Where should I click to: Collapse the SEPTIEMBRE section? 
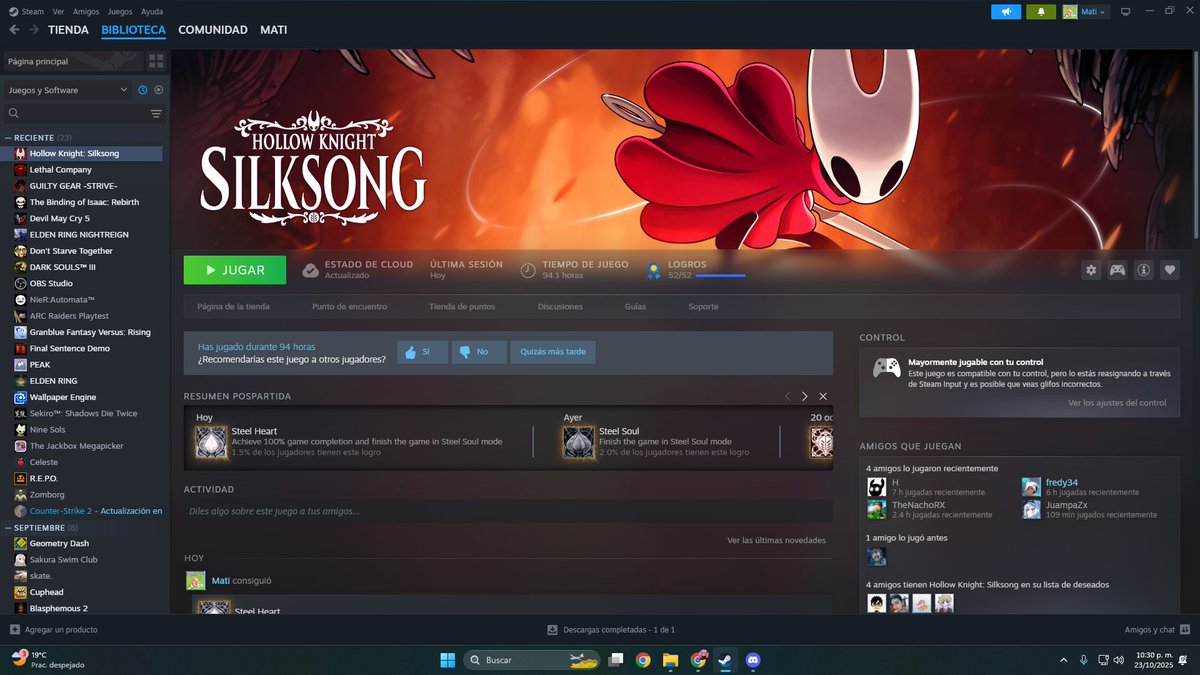[x=8, y=527]
